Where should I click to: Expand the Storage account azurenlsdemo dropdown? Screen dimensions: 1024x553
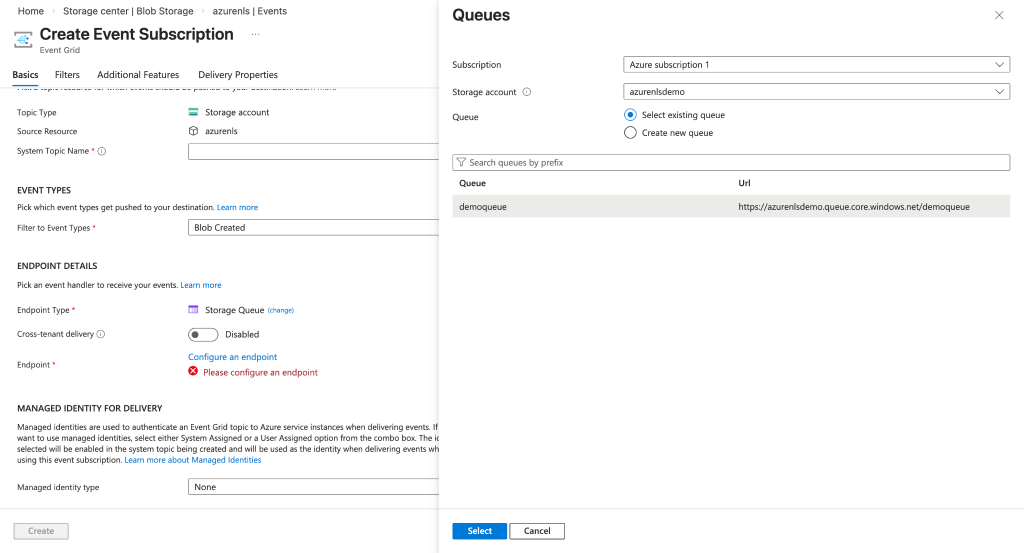(x=816, y=91)
